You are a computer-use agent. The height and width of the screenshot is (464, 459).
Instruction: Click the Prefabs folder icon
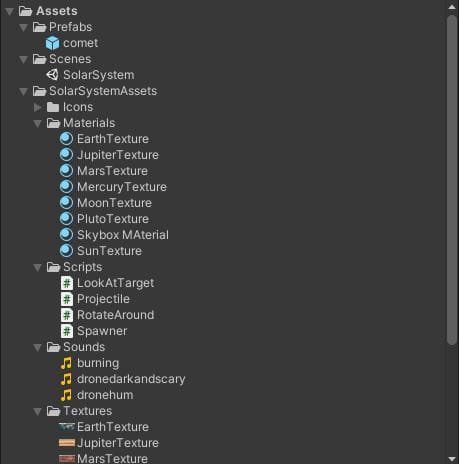tap(39, 27)
